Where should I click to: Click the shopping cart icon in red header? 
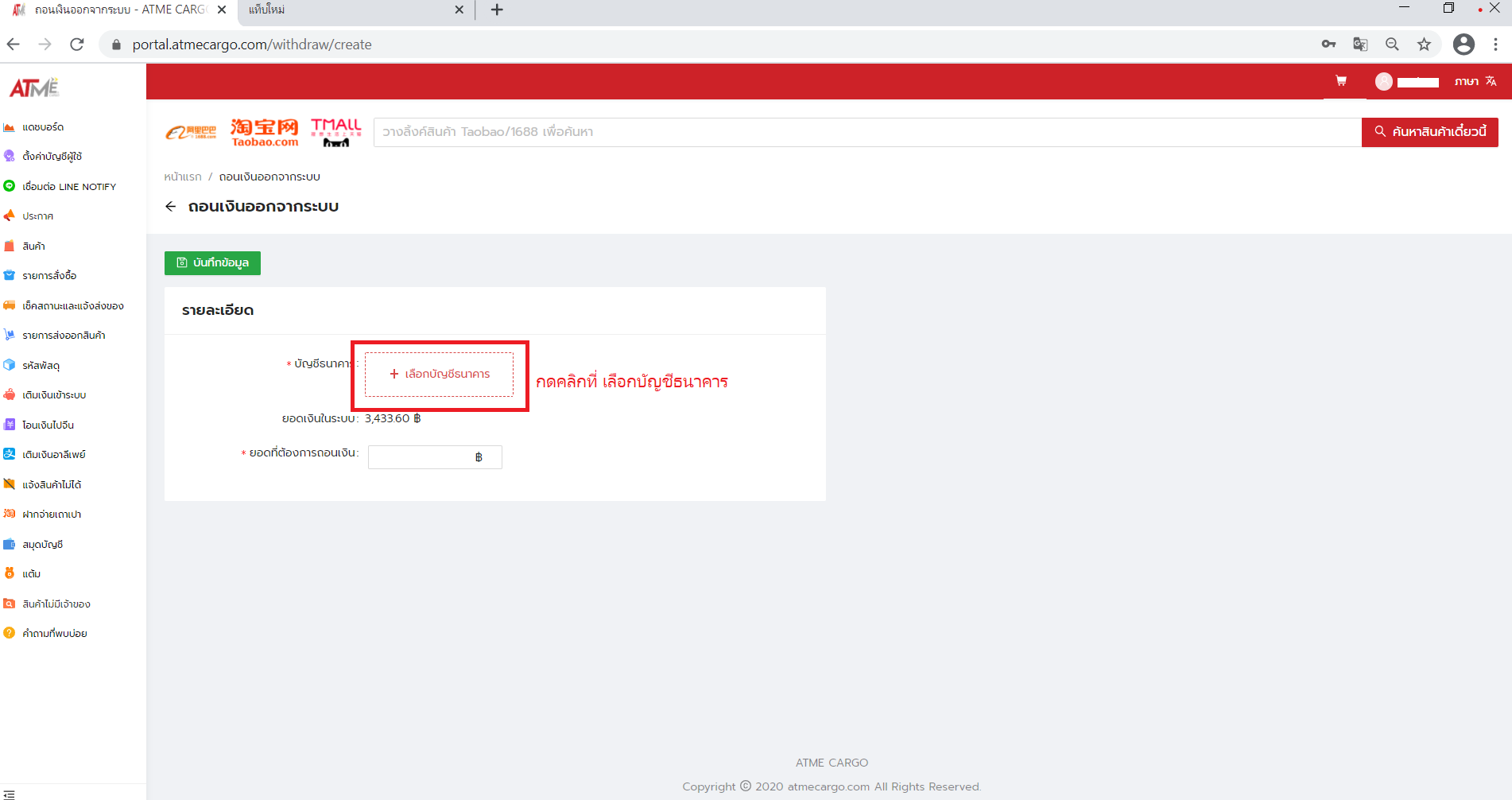pos(1341,81)
